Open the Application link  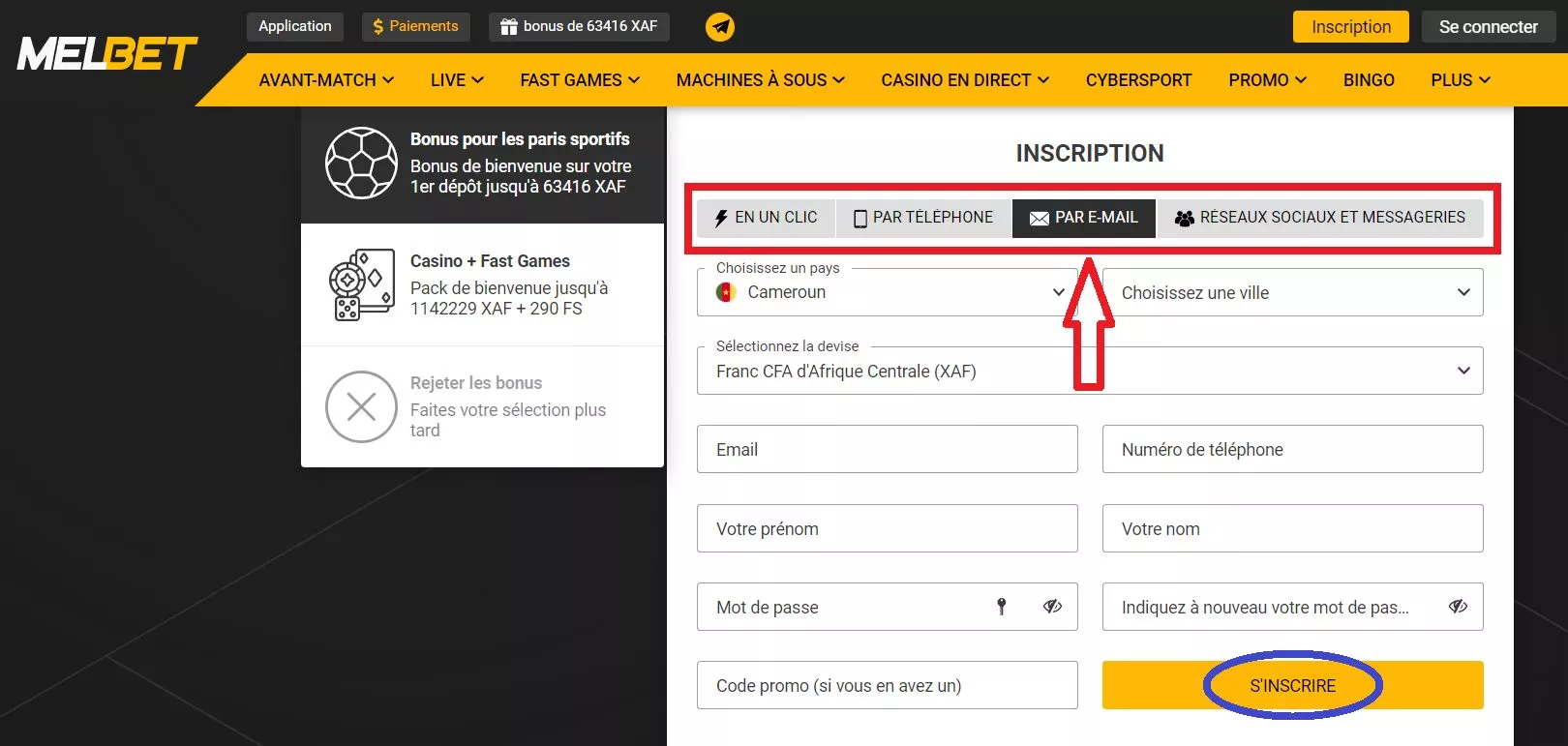click(x=295, y=26)
